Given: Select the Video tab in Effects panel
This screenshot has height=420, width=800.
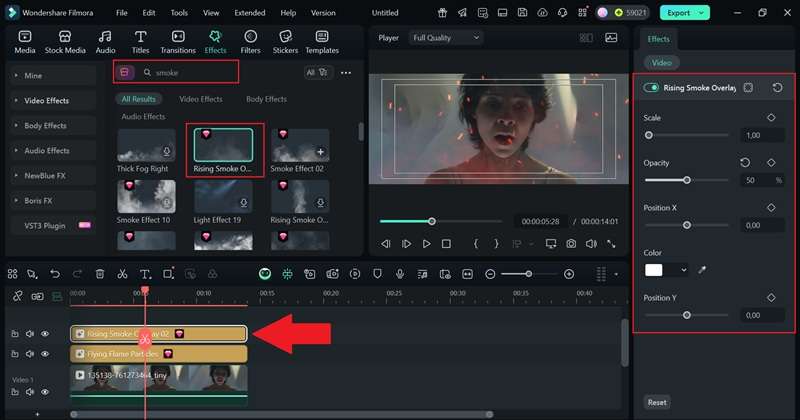Looking at the screenshot, I should [x=661, y=63].
